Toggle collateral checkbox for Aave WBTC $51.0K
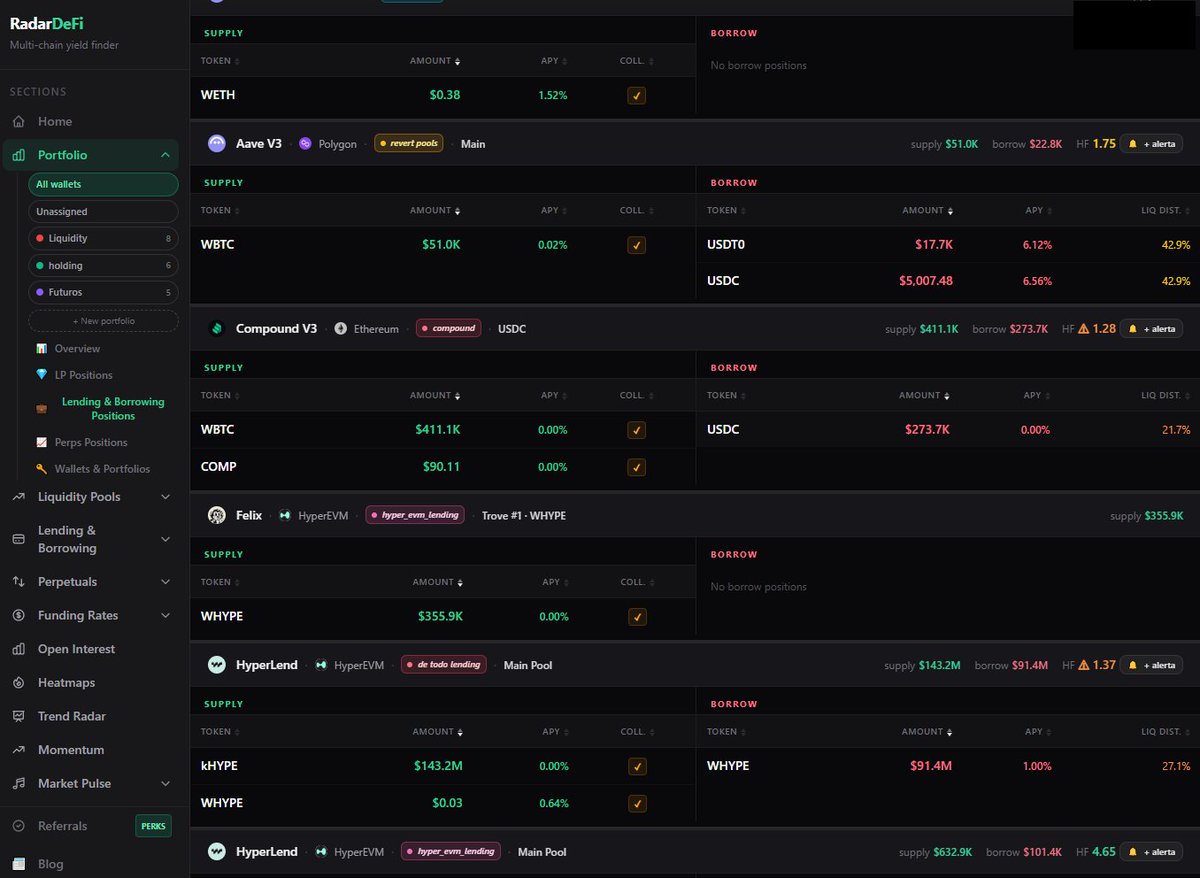This screenshot has height=878, width=1200. (x=637, y=245)
